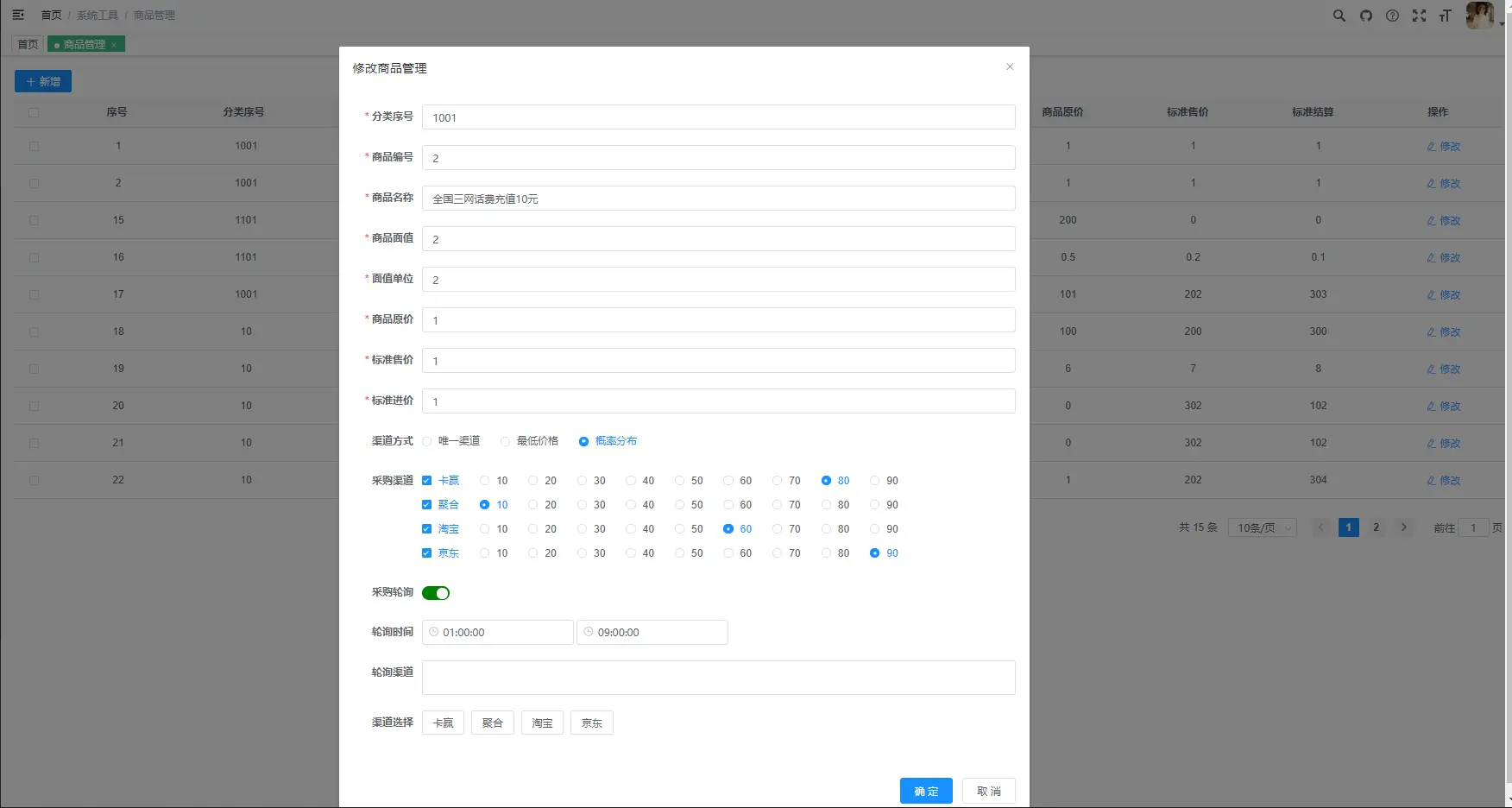
Task: Switch to the 商品管理 tab
Action: 85,44
